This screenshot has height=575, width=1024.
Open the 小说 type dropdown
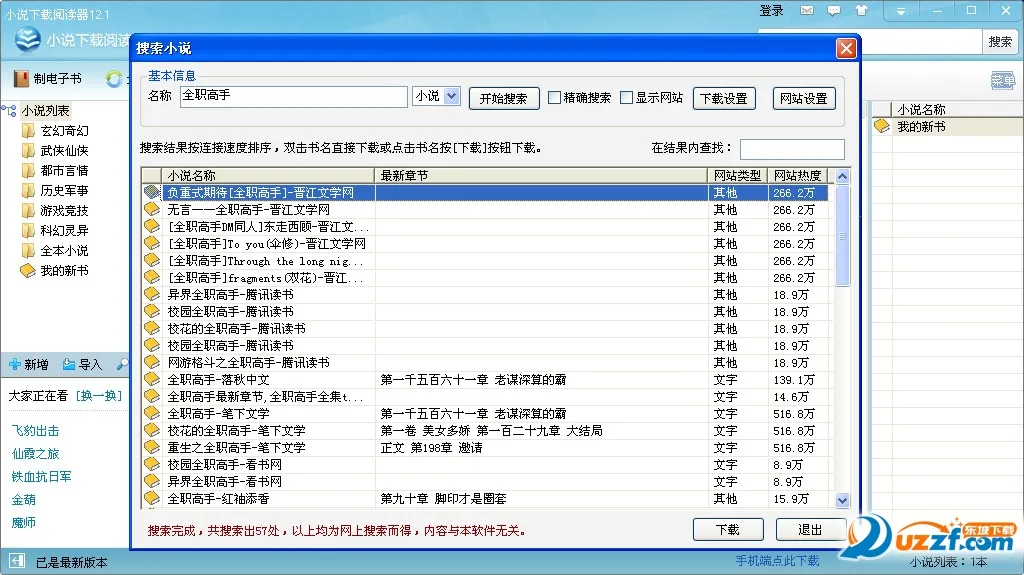click(451, 96)
